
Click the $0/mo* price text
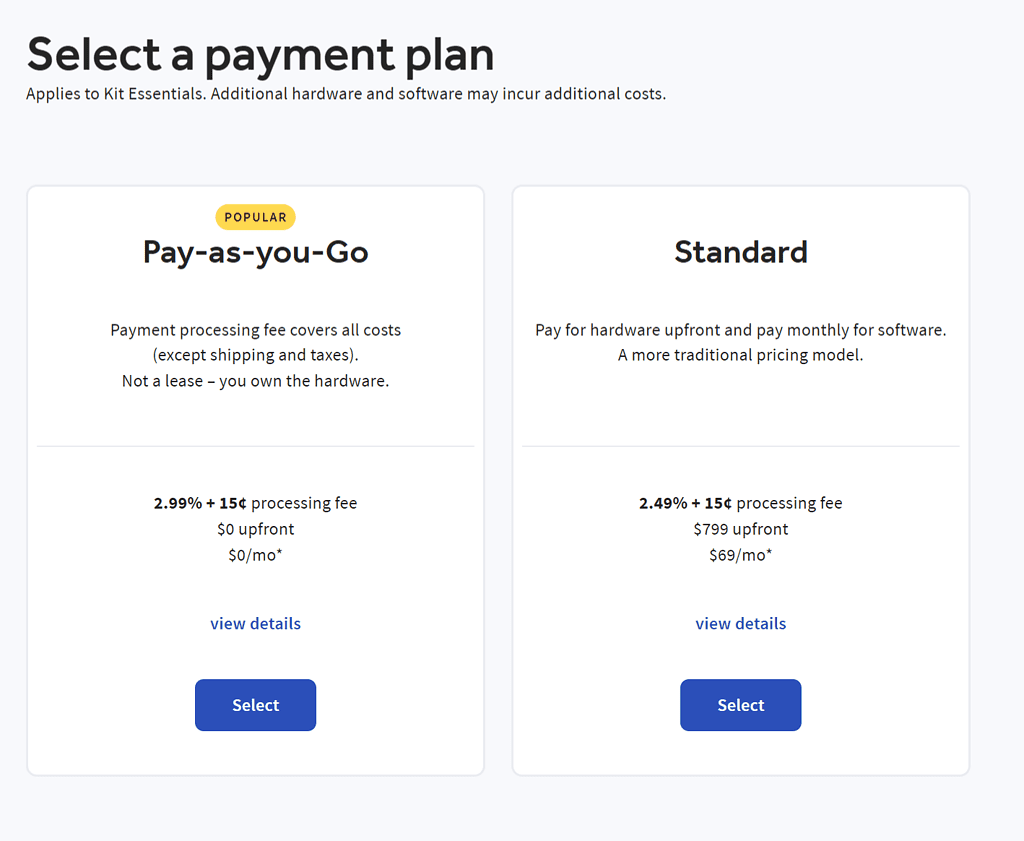[255, 555]
